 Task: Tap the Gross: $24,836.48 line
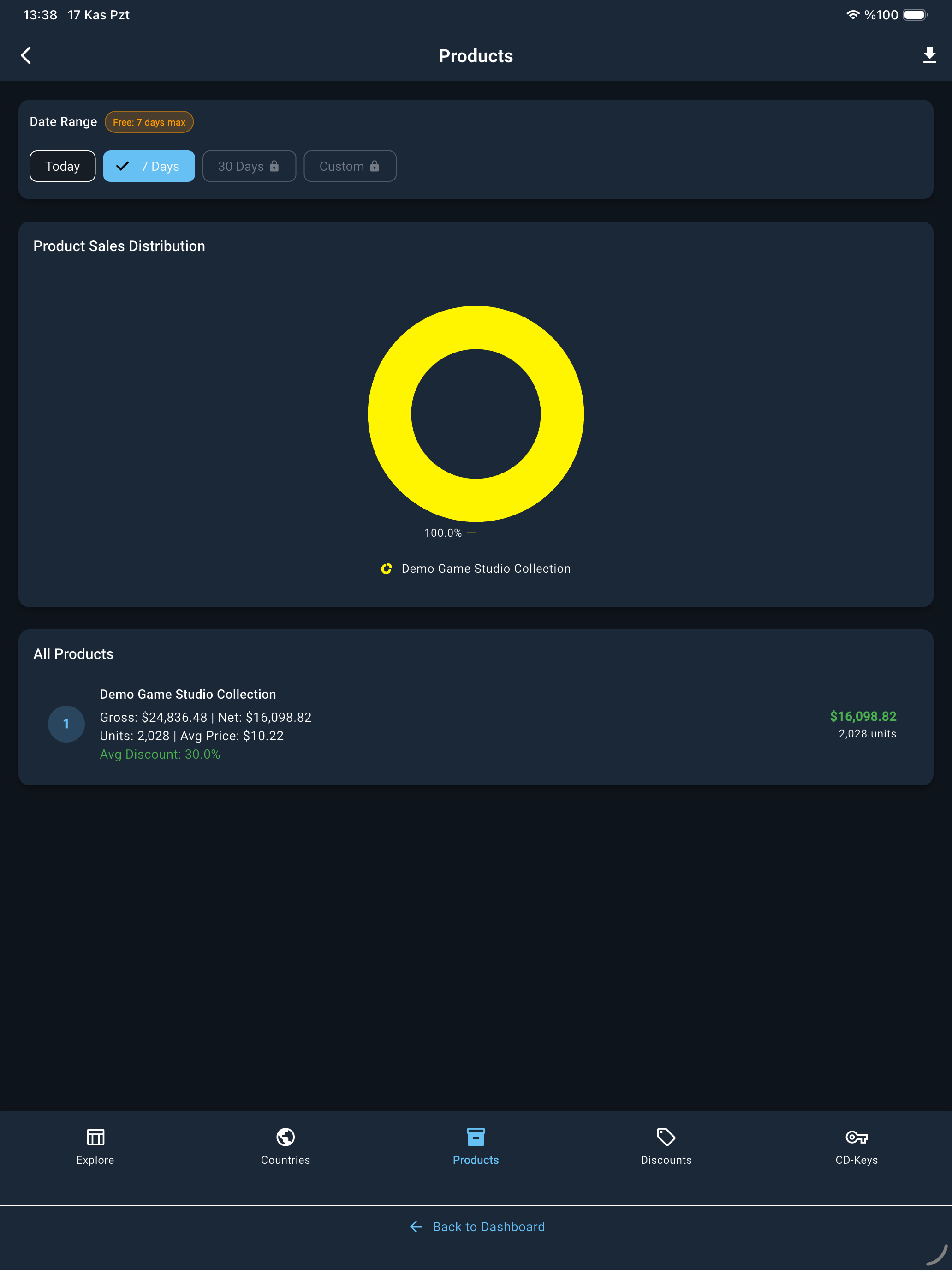(205, 717)
